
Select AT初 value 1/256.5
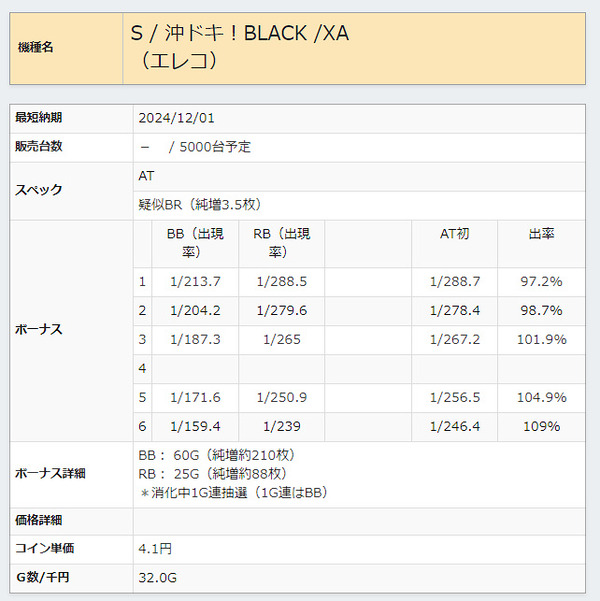tap(455, 397)
